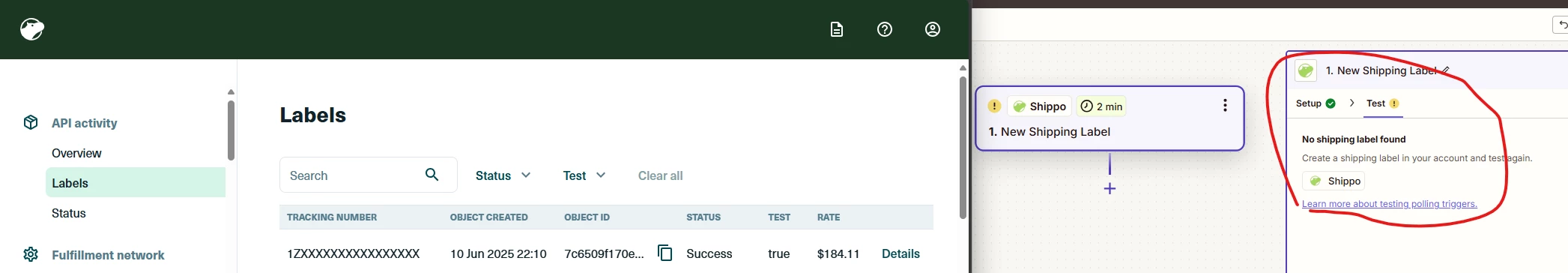
Task: Expand the Status filter dropdown
Action: 503,175
